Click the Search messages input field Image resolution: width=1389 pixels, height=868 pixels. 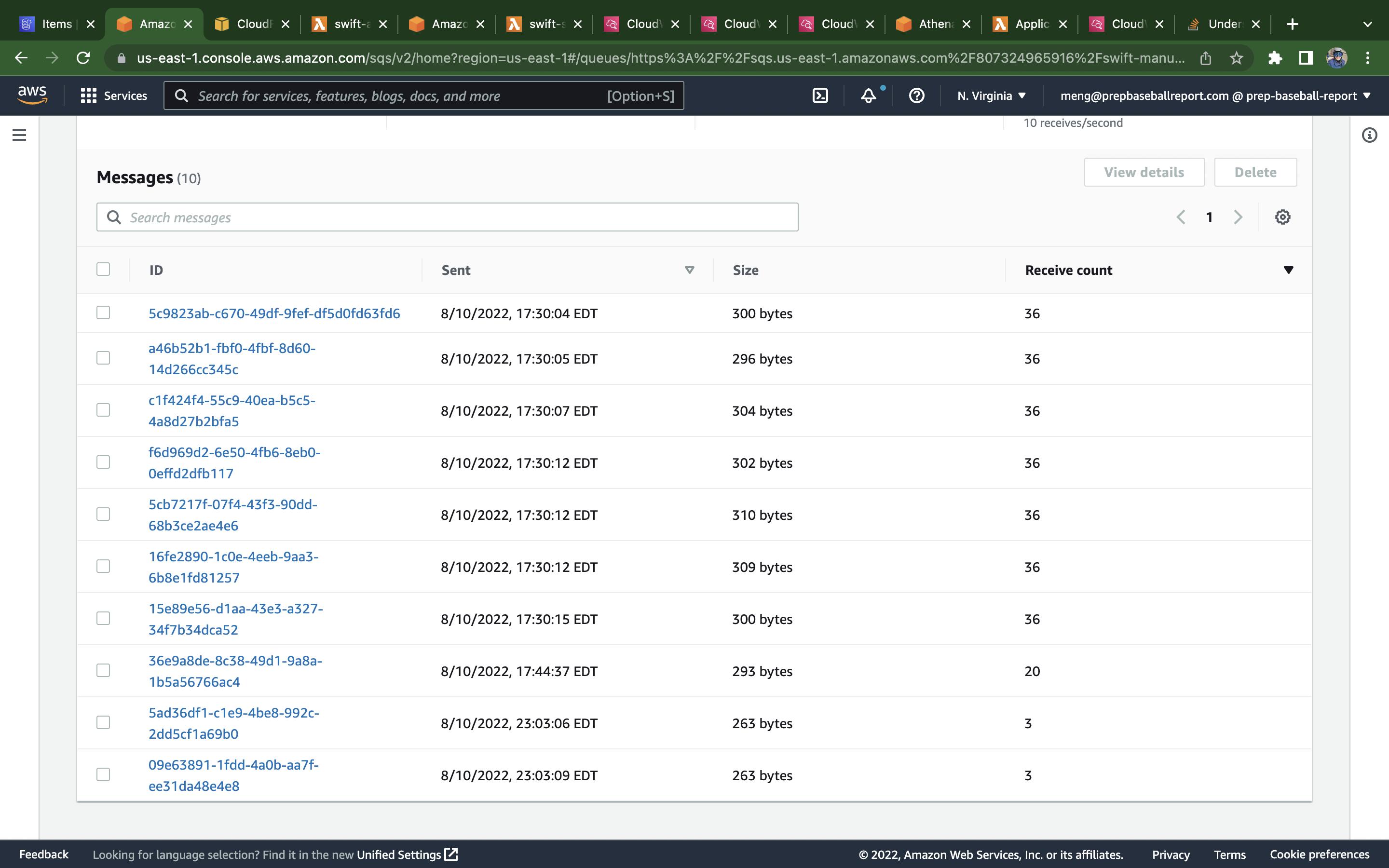point(447,217)
